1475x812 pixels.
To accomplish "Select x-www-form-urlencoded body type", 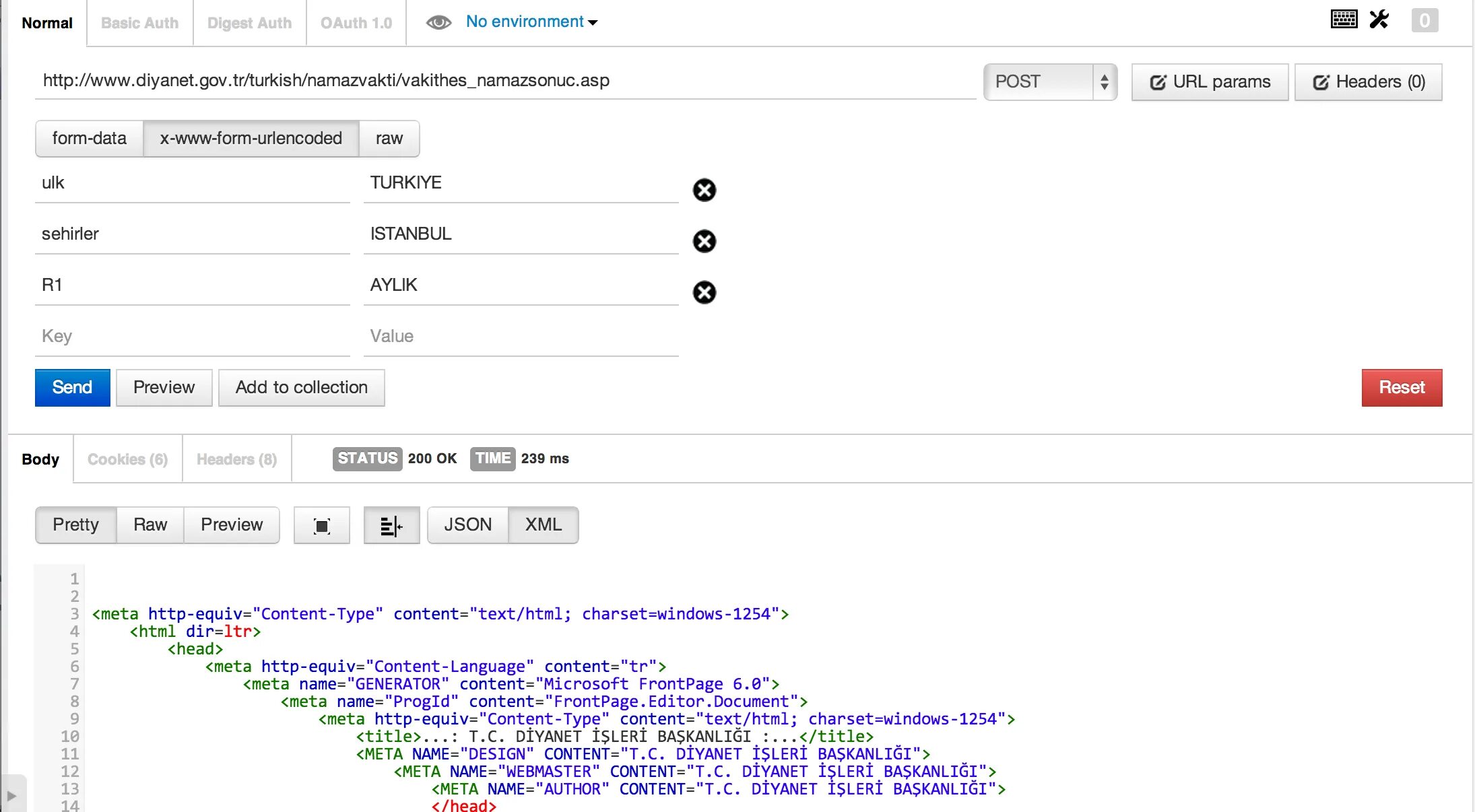I will [x=251, y=138].
